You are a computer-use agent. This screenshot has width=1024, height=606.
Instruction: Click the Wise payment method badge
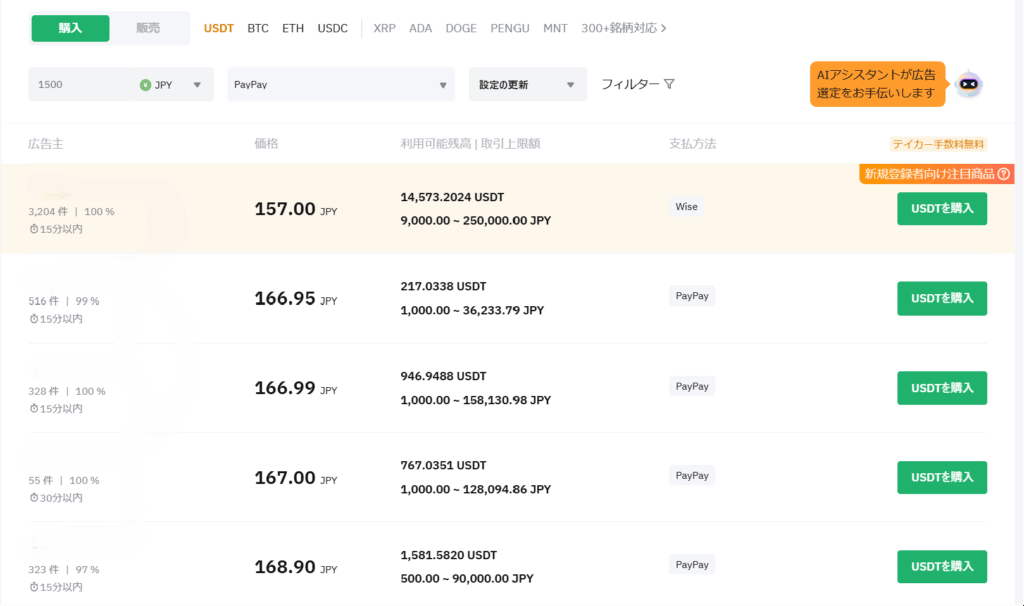click(x=686, y=207)
